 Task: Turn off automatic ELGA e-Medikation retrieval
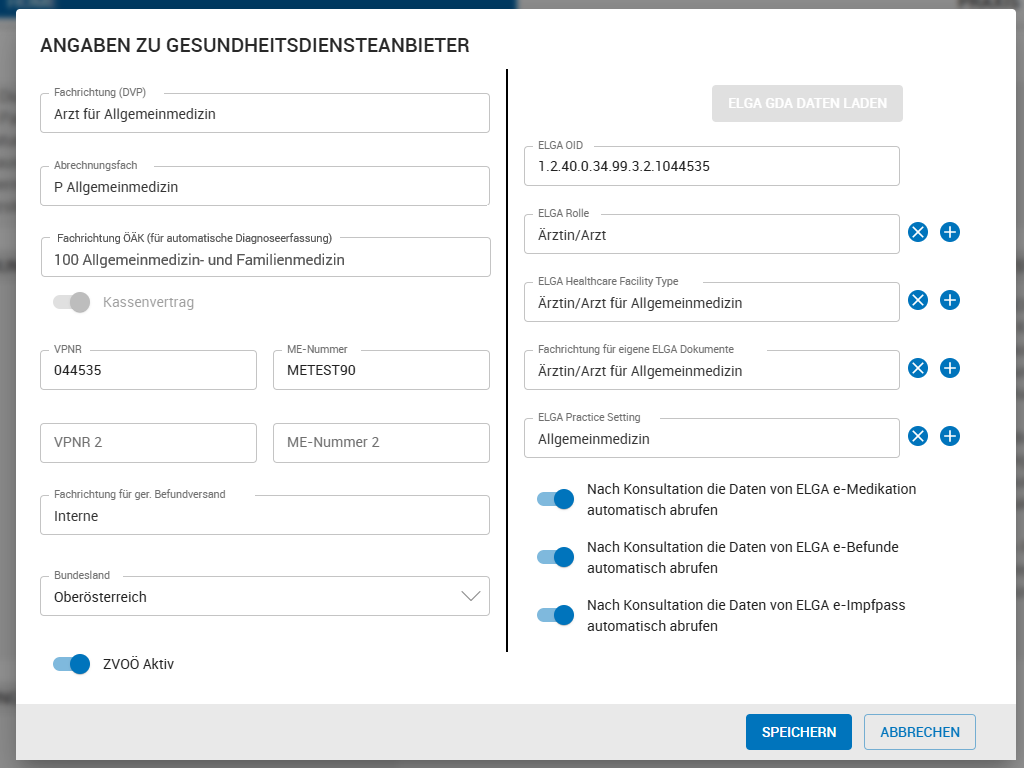pos(555,499)
